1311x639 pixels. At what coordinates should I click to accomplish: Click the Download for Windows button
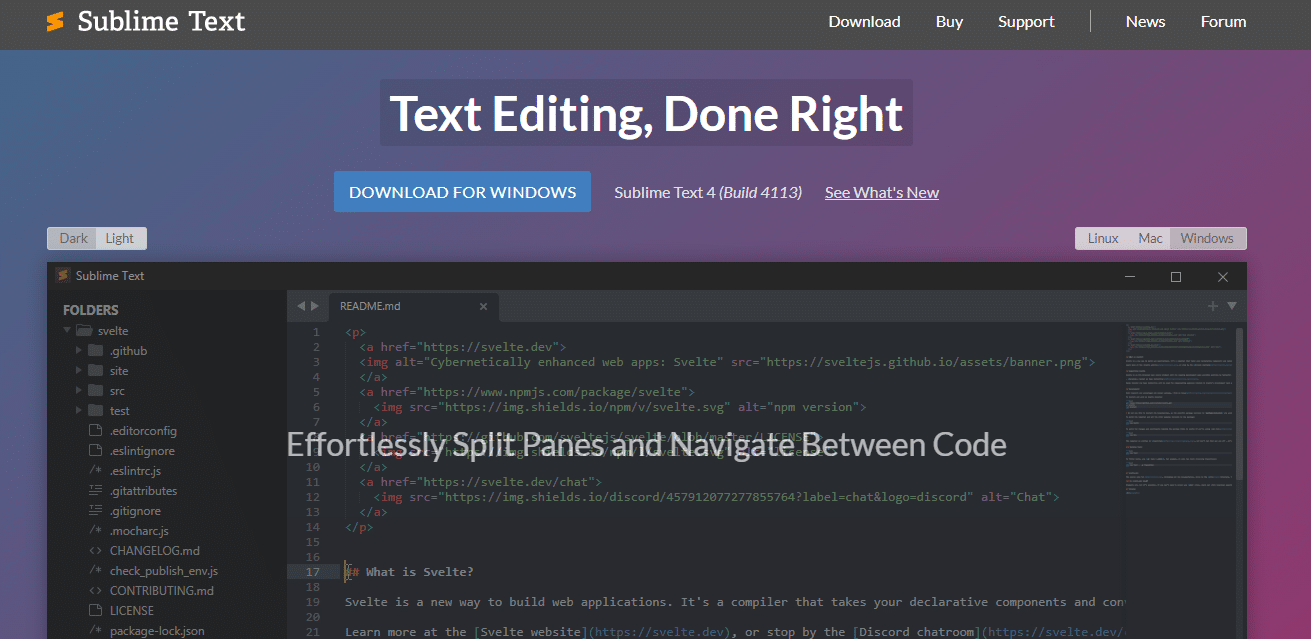462,192
